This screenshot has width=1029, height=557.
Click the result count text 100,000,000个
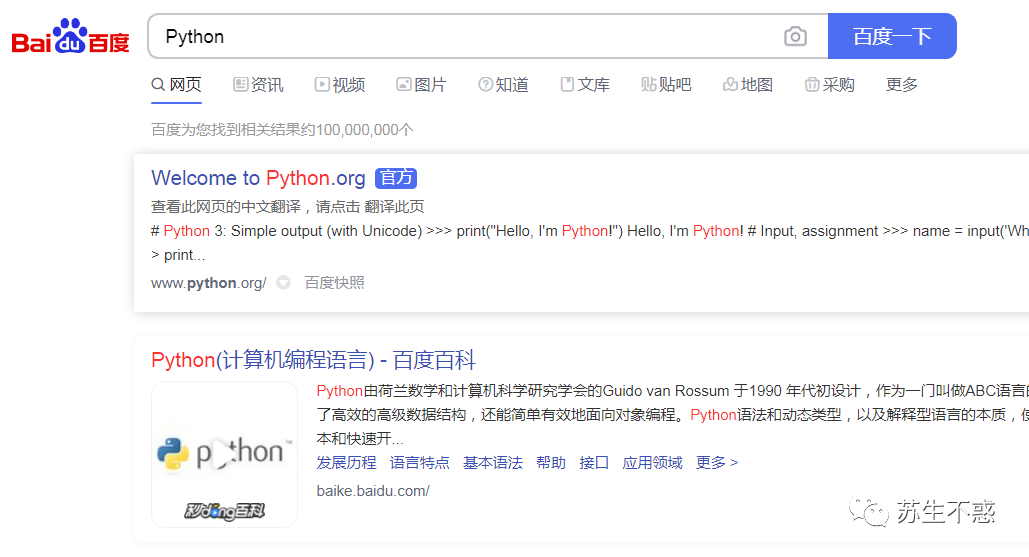pos(365,130)
